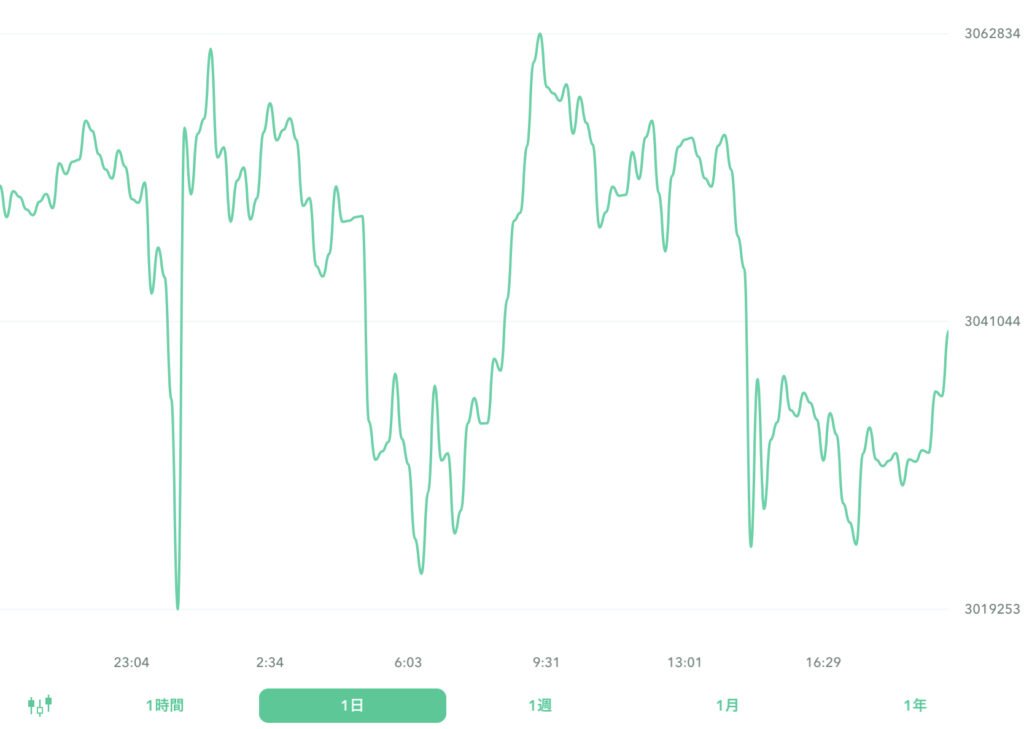This screenshot has width=1024, height=729.
Task: Click the leftmost start of the price line
Action: pyautogui.click(x=2, y=187)
